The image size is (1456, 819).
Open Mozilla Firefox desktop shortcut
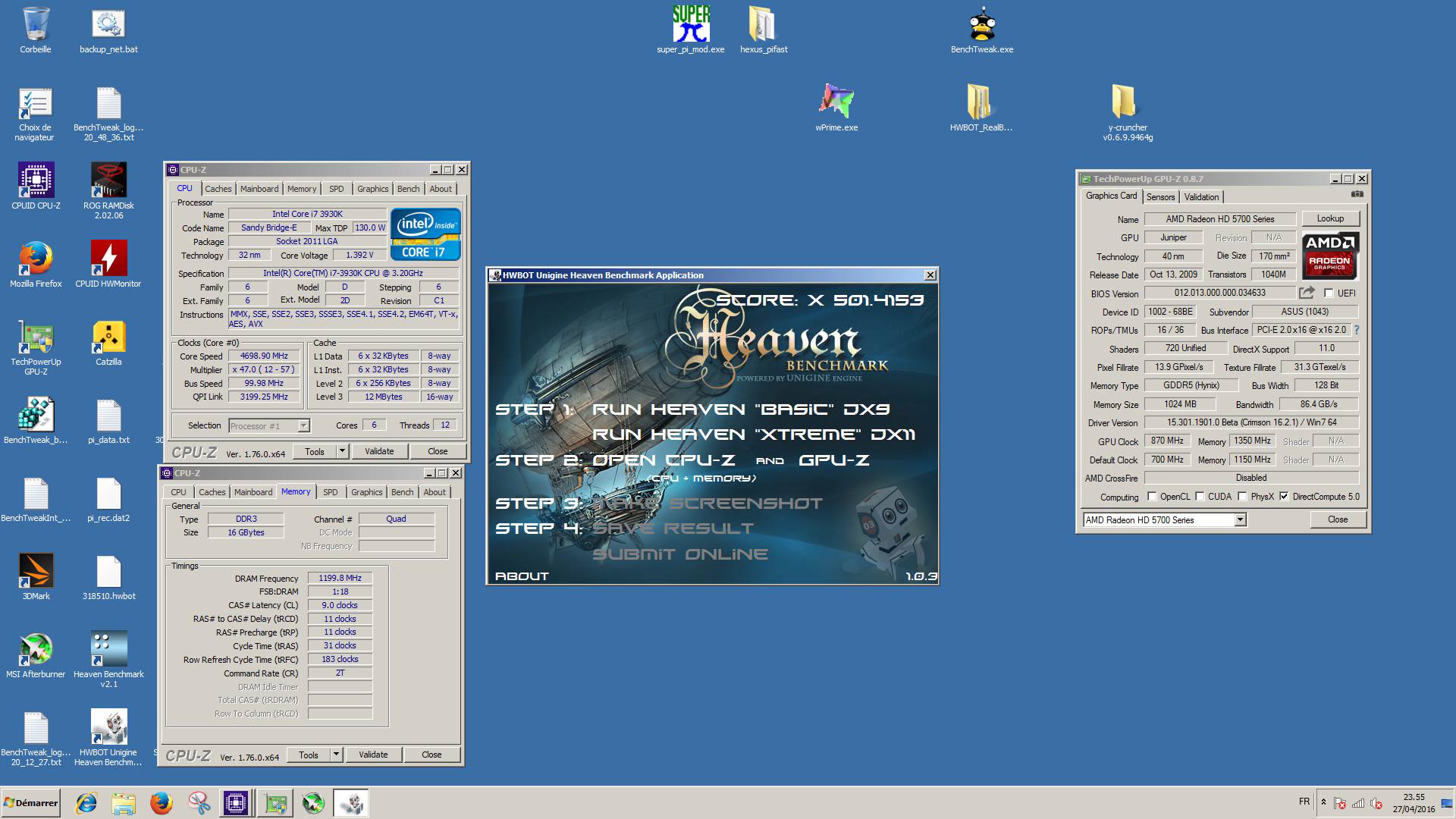point(36,263)
